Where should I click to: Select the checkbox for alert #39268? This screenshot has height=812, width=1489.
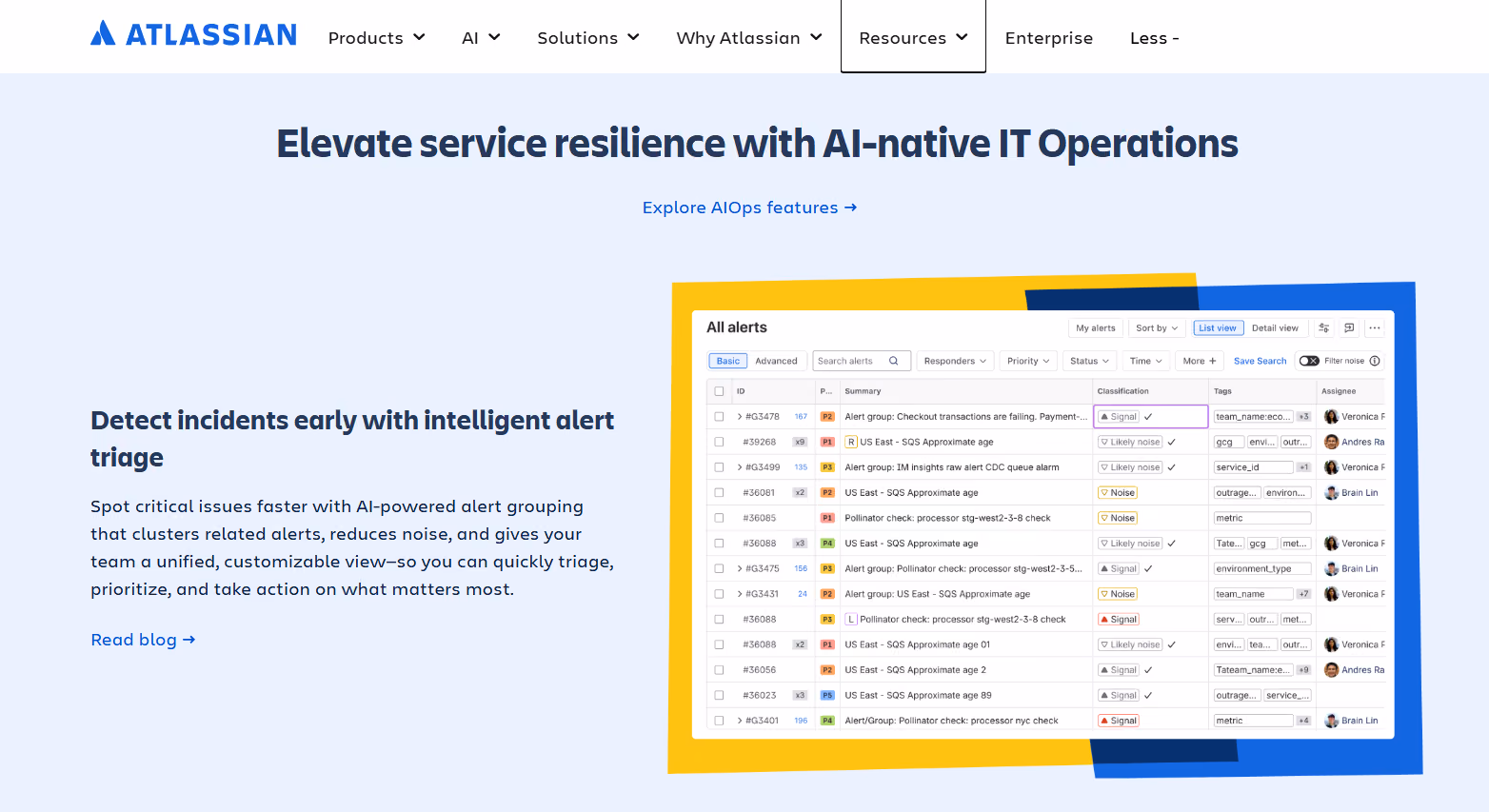click(719, 442)
